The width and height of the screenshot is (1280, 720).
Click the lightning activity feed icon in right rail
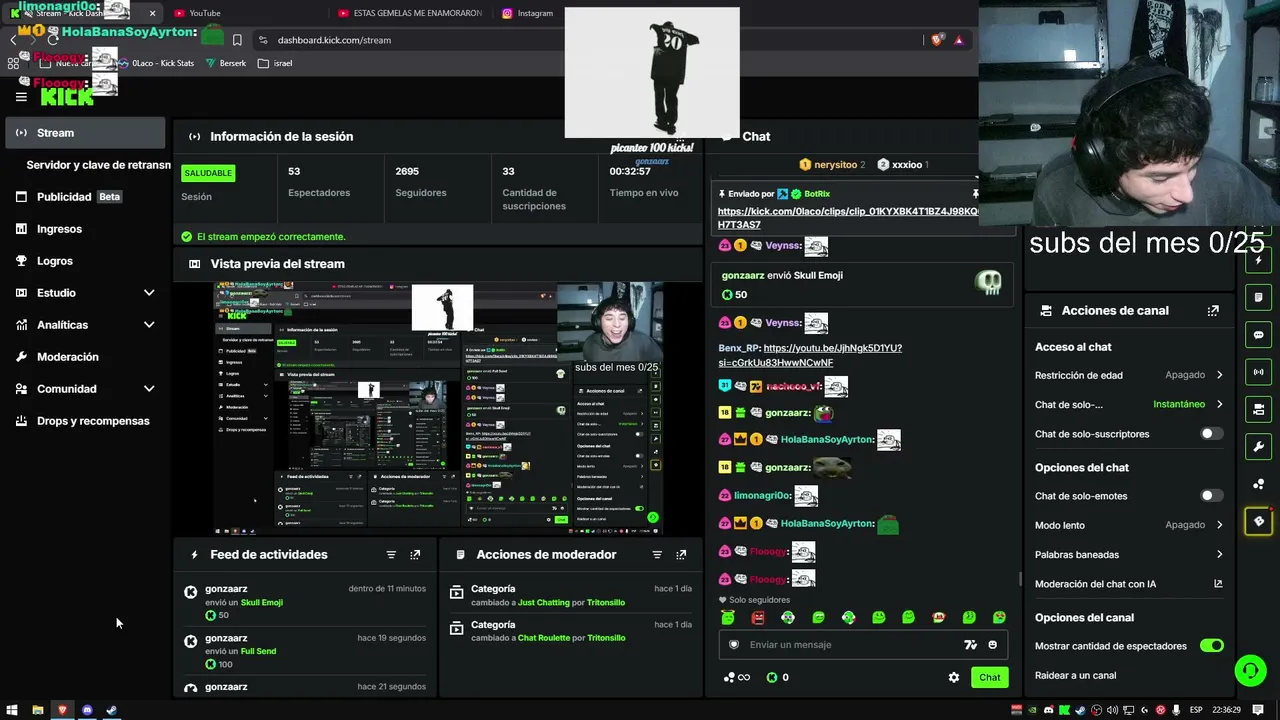click(x=1258, y=261)
